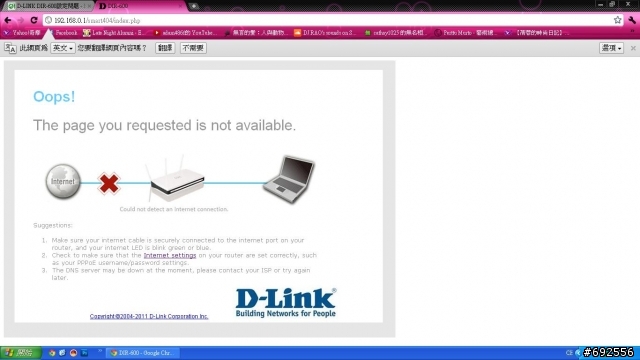640x360 pixels.
Task: Click the translate bar language icon
Action: (x=10, y=48)
